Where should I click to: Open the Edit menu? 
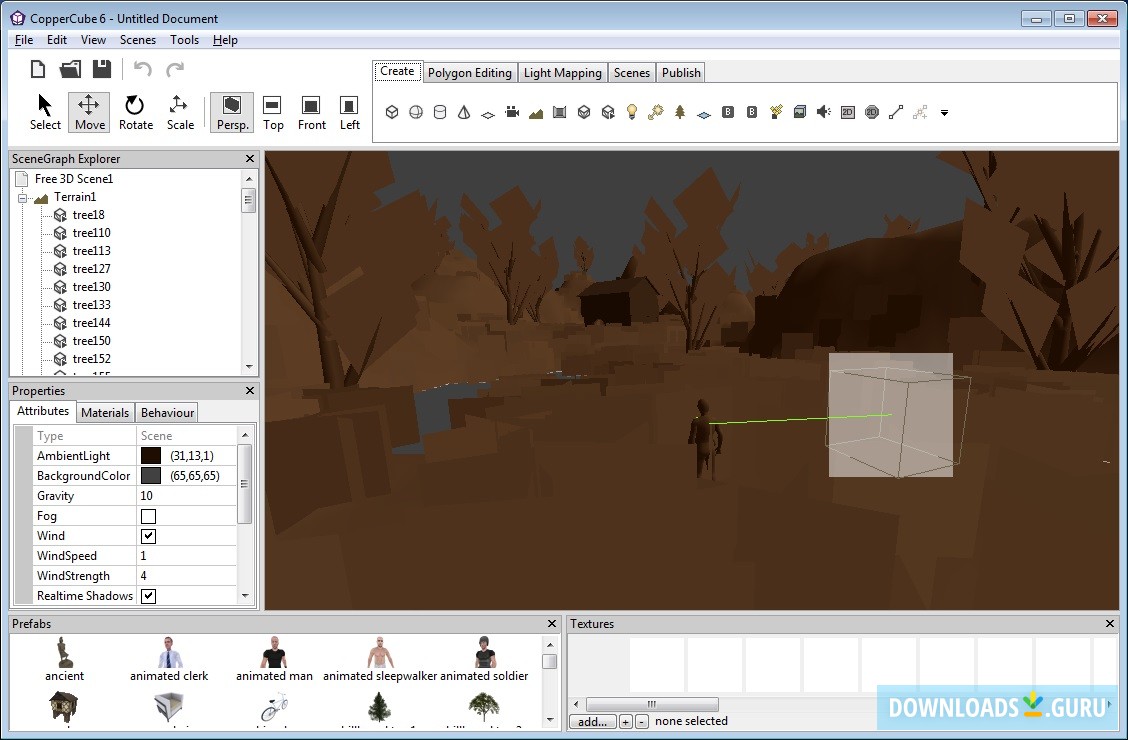[x=57, y=40]
